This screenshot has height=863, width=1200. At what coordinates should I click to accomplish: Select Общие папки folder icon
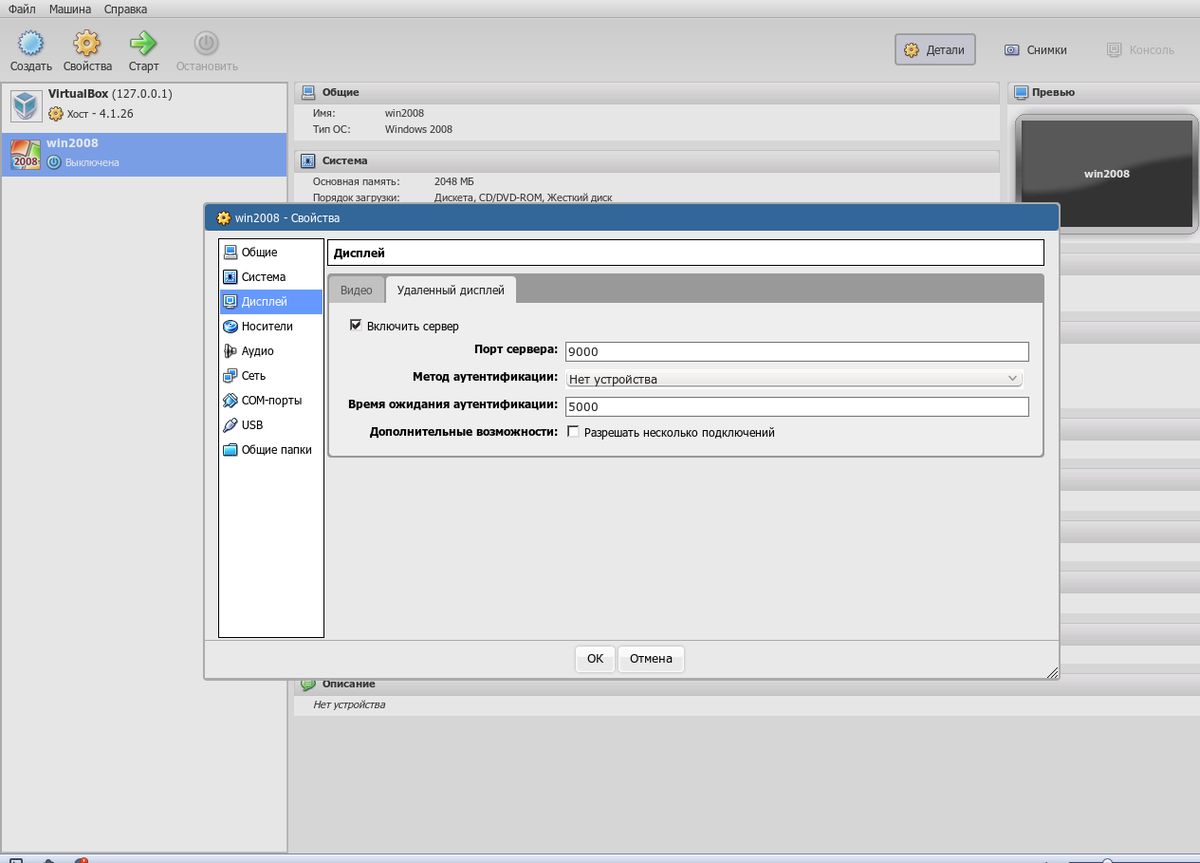point(231,450)
